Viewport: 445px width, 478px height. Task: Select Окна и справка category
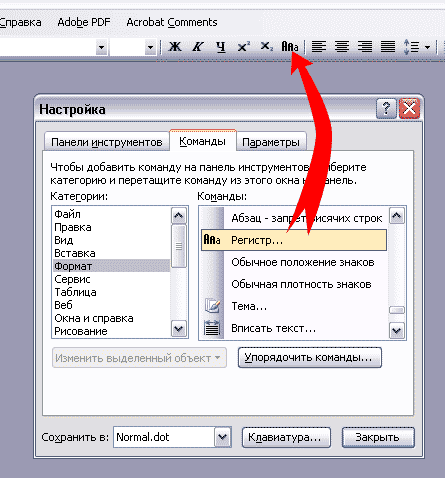pyautogui.click(x=111, y=318)
